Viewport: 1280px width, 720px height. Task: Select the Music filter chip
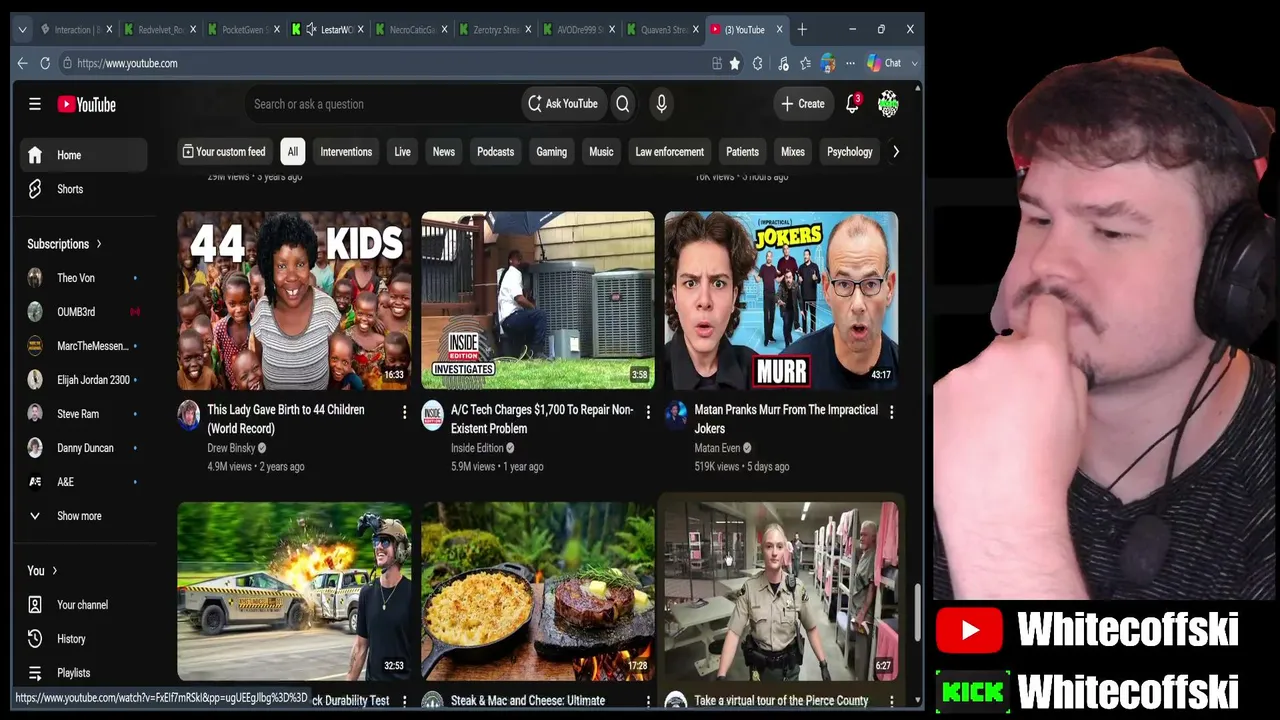coord(601,152)
